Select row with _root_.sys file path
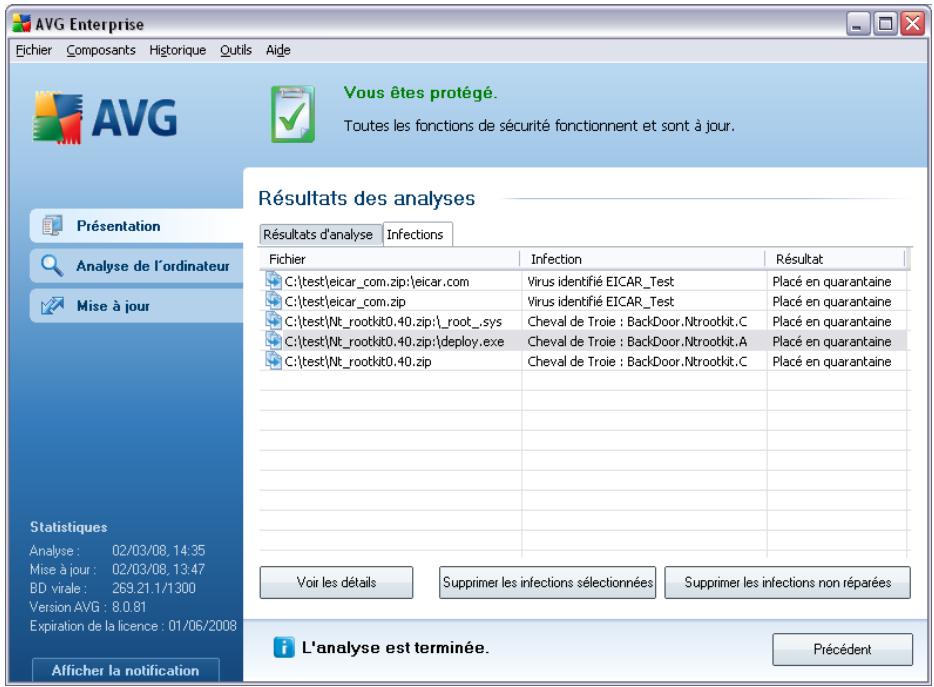The height and width of the screenshot is (687, 934). pos(584,321)
